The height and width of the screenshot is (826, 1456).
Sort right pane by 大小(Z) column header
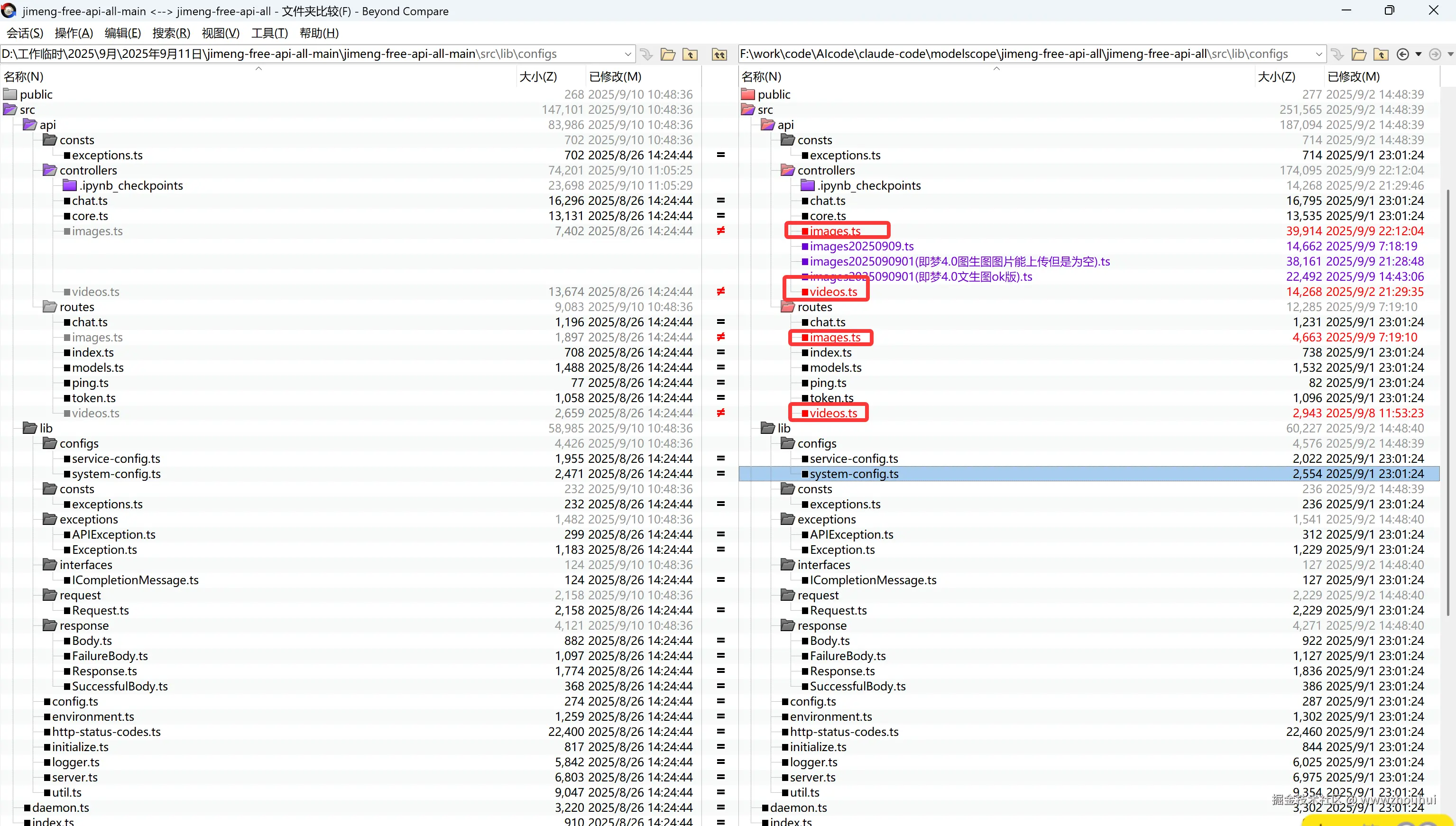pos(1289,77)
